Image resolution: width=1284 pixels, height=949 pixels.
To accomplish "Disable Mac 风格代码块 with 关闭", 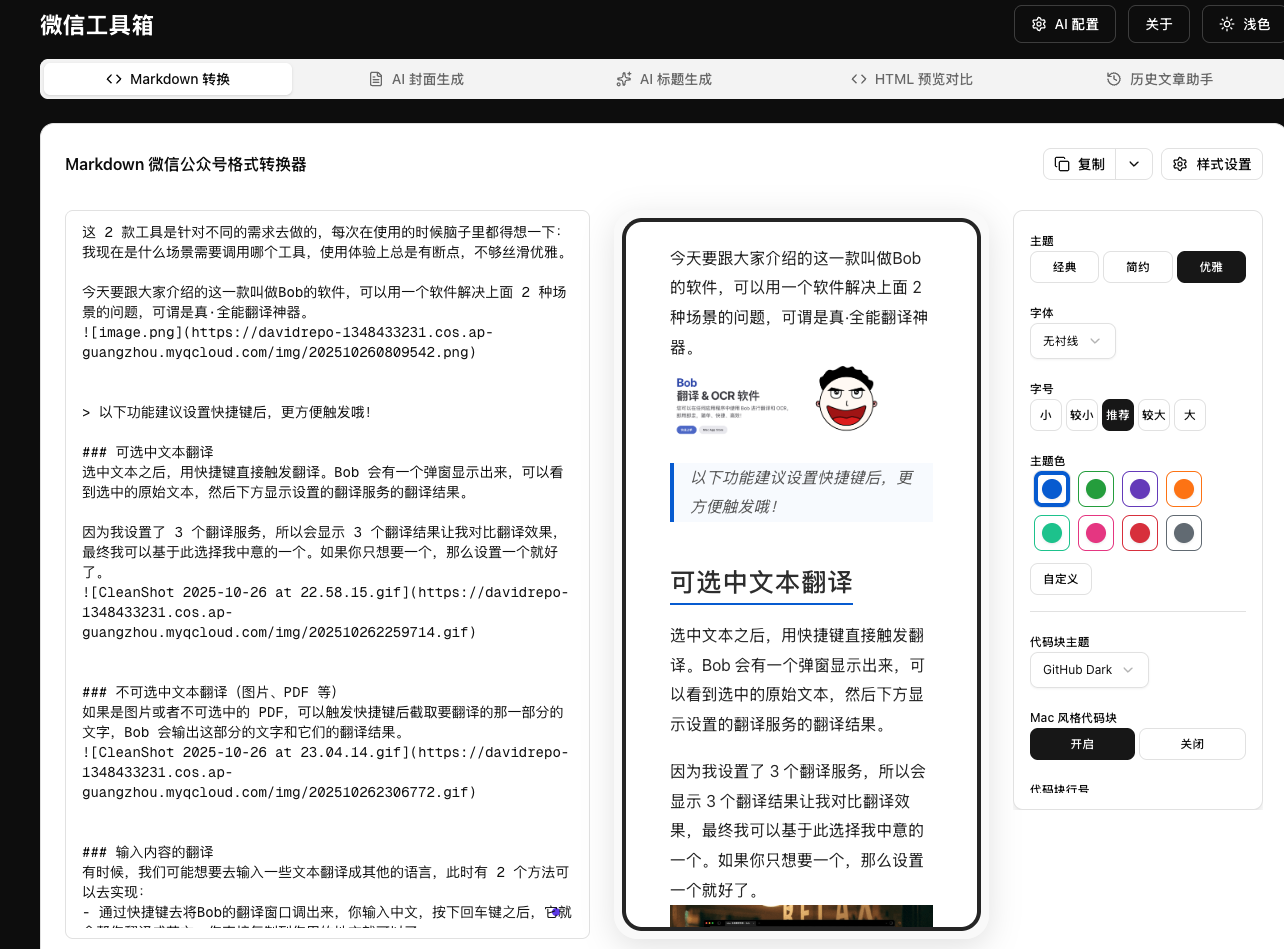I will [1192, 744].
